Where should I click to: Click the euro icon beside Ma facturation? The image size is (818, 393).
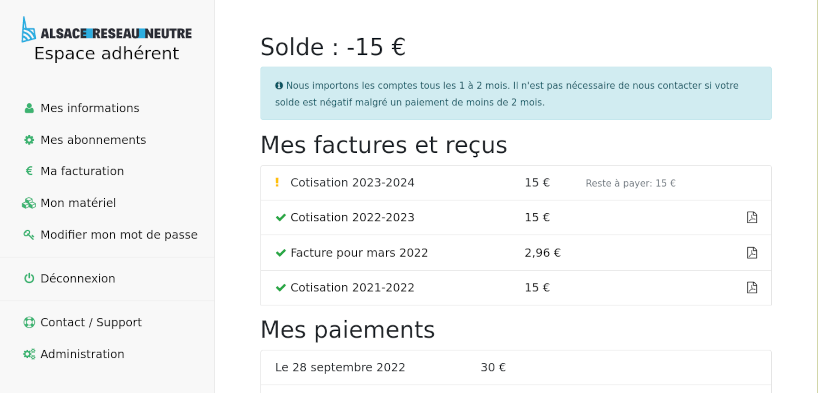click(29, 171)
